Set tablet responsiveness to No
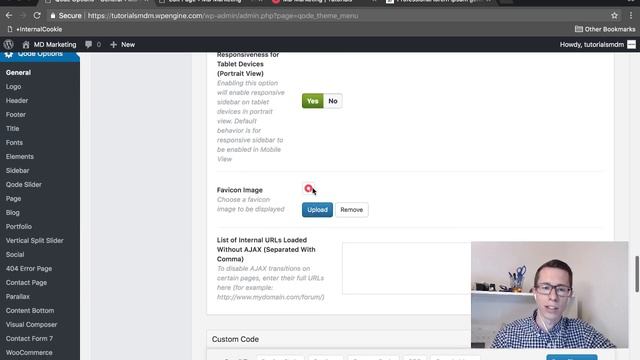640x360 pixels. point(333,101)
